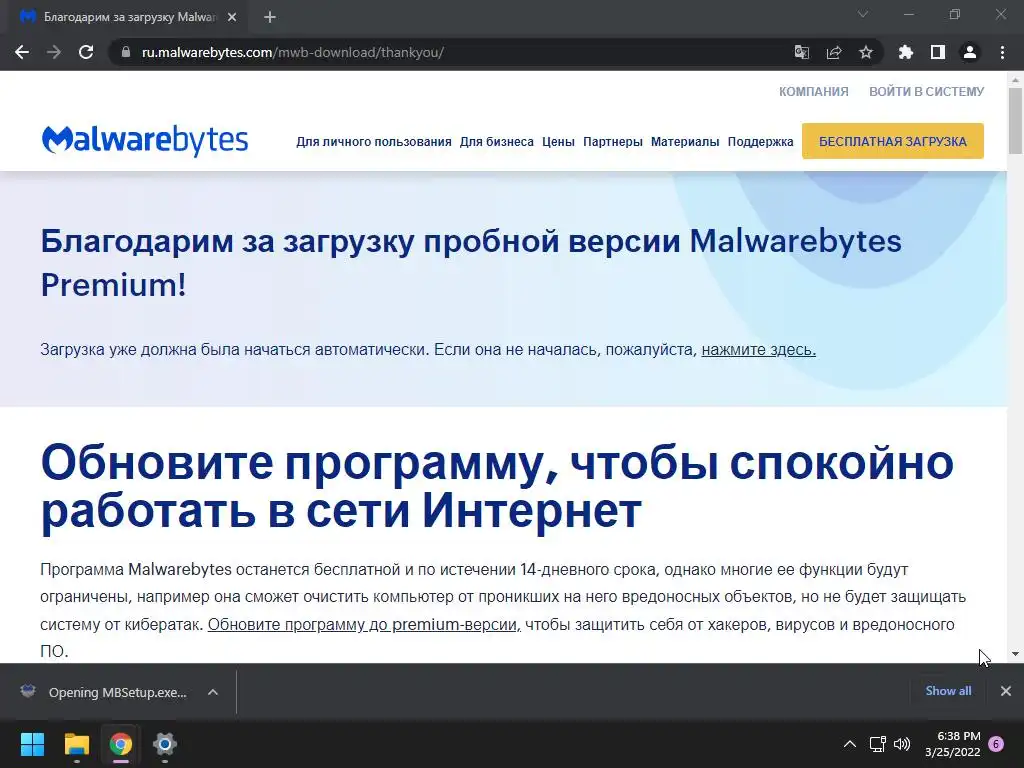Click the browser forward arrow
The height and width of the screenshot is (768, 1024).
[x=54, y=52]
